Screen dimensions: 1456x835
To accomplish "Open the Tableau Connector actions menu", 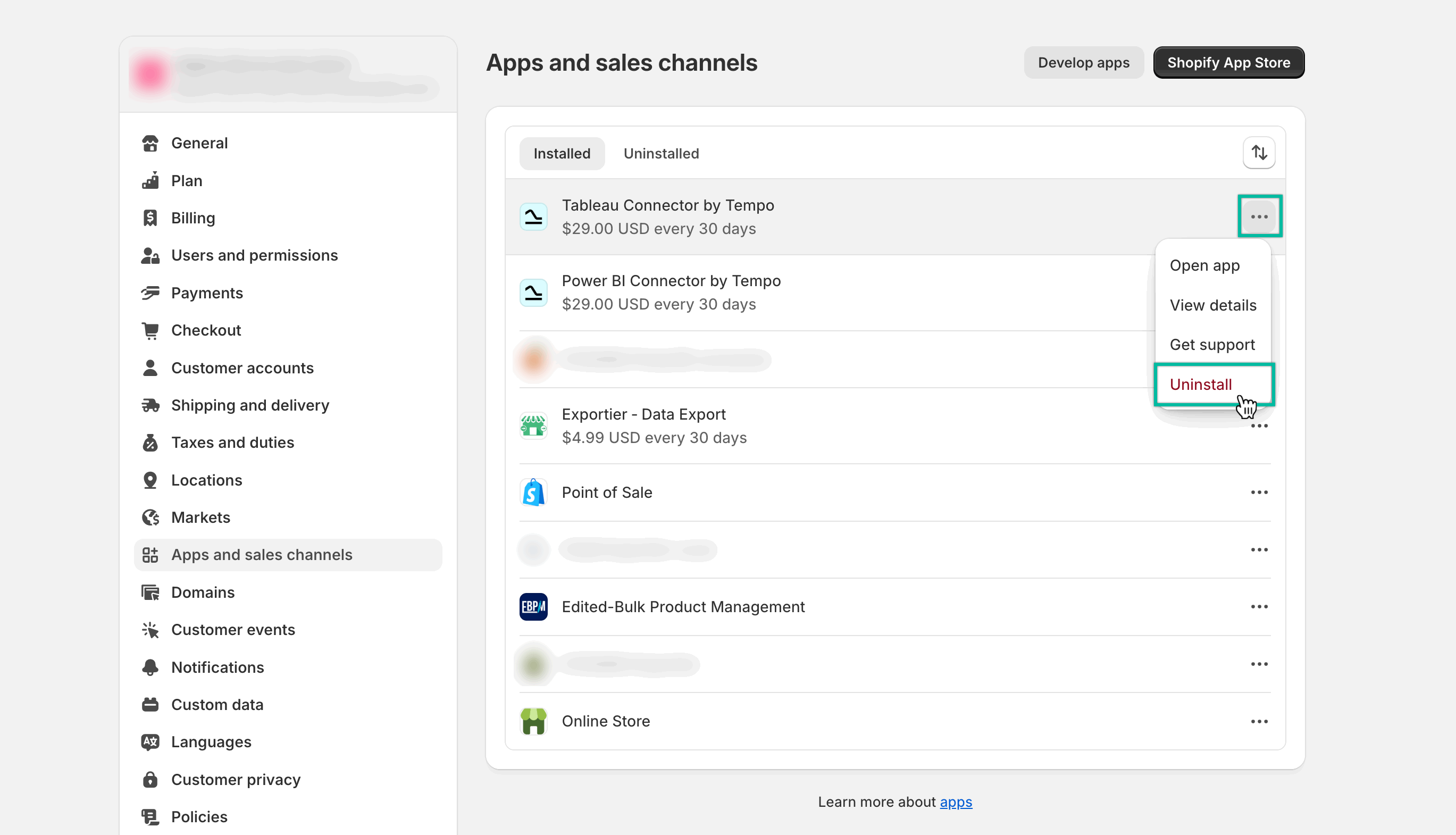I will [1259, 216].
